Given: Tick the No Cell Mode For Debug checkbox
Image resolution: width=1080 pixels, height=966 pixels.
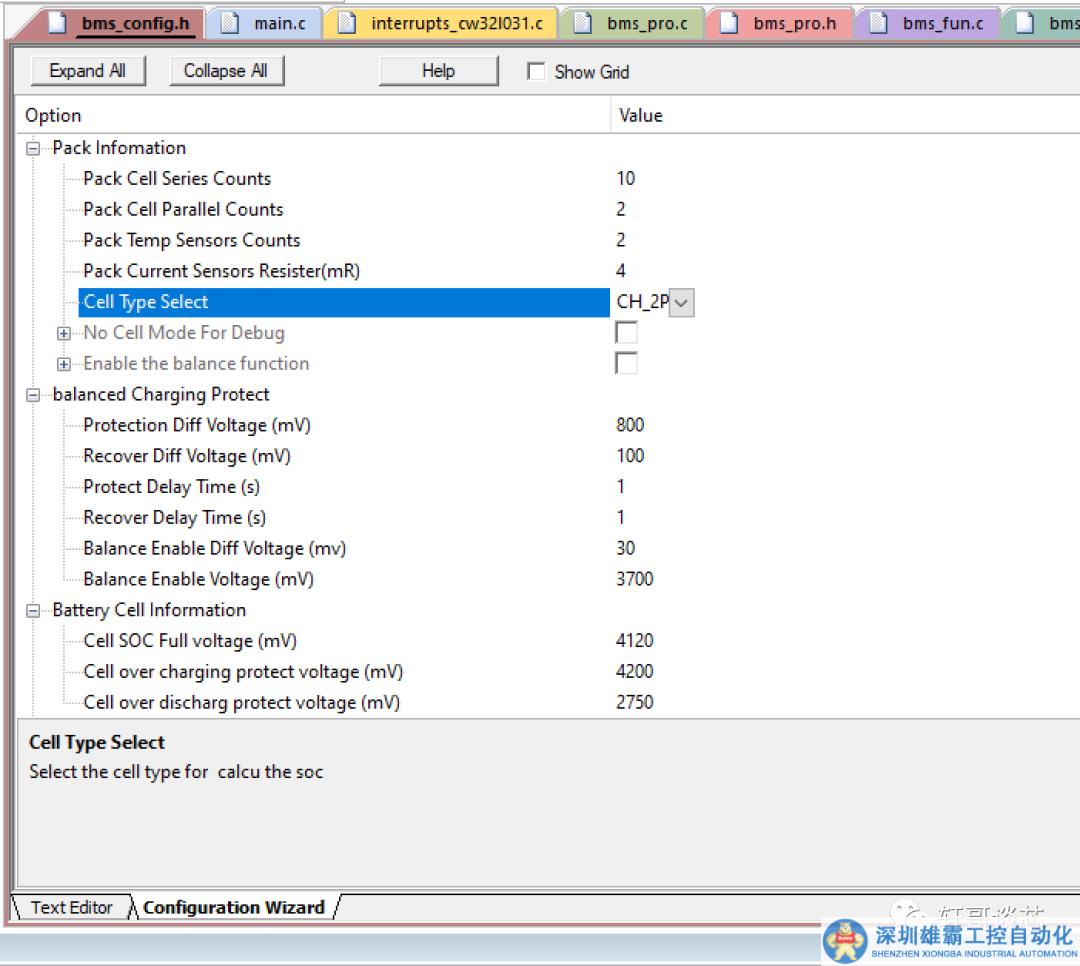Looking at the screenshot, I should [626, 333].
